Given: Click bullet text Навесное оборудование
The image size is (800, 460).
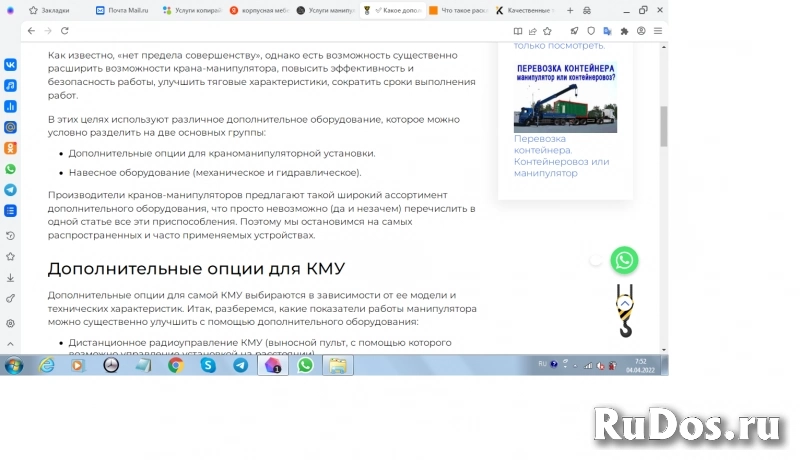Looking at the screenshot, I should coord(215,173).
